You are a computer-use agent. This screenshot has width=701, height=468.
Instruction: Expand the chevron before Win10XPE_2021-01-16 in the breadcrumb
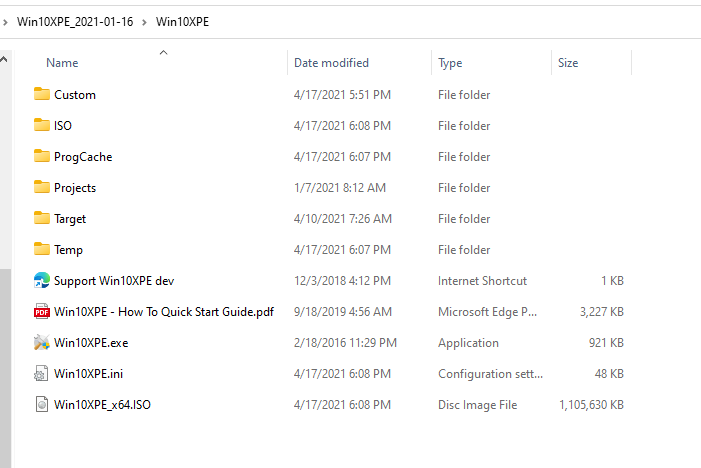5,22
